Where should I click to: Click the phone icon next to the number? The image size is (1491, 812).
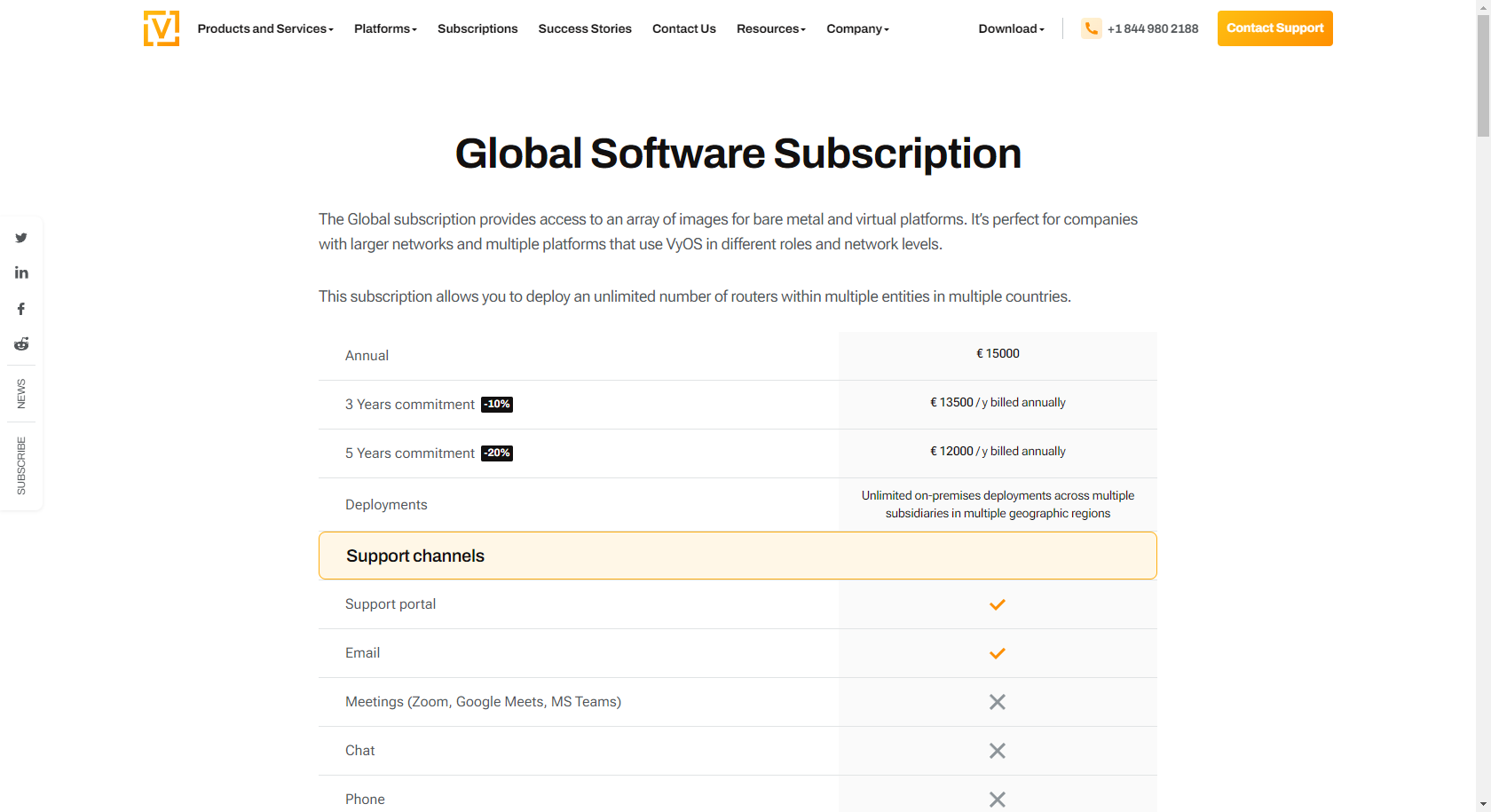tap(1091, 28)
